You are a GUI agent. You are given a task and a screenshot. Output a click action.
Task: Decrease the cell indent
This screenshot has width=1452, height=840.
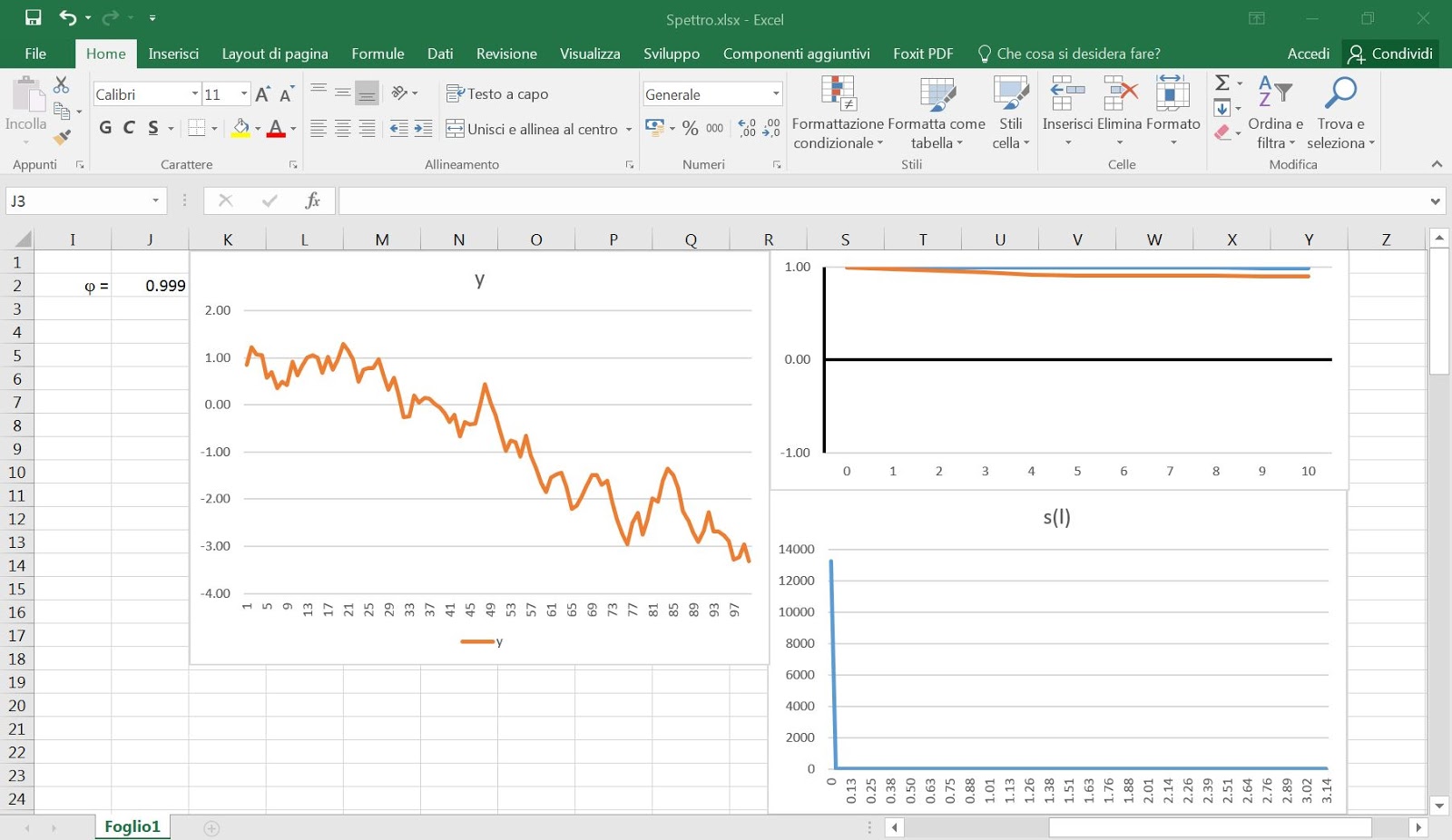click(x=398, y=129)
